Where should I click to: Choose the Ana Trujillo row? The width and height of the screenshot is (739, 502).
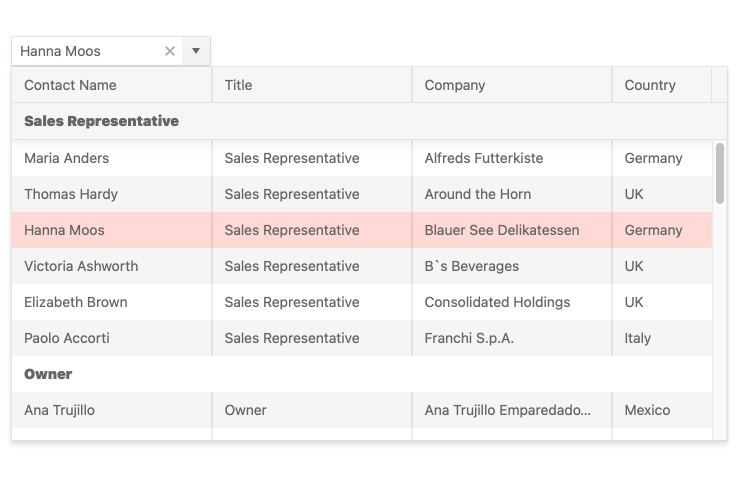pos(60,410)
